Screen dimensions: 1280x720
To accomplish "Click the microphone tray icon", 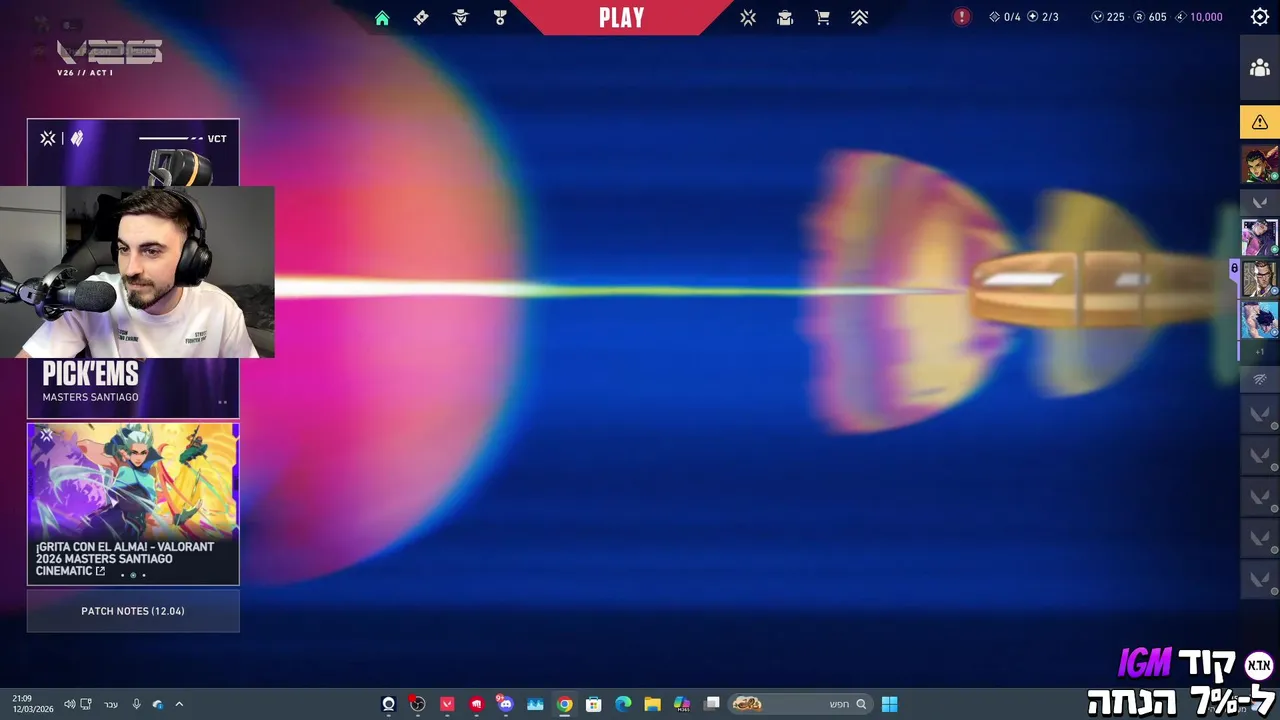I will 136,704.
